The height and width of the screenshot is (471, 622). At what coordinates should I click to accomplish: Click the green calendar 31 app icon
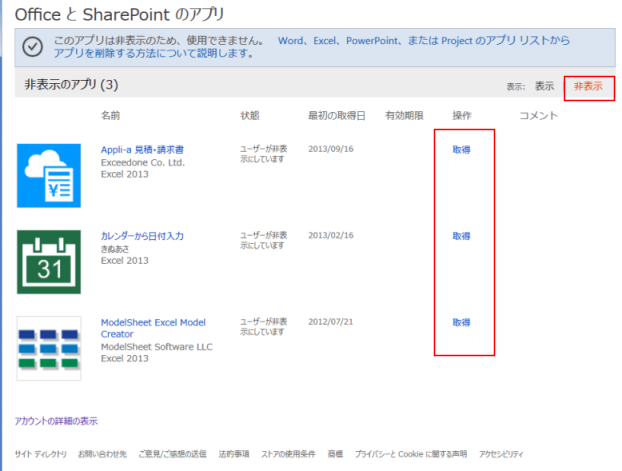[49, 262]
